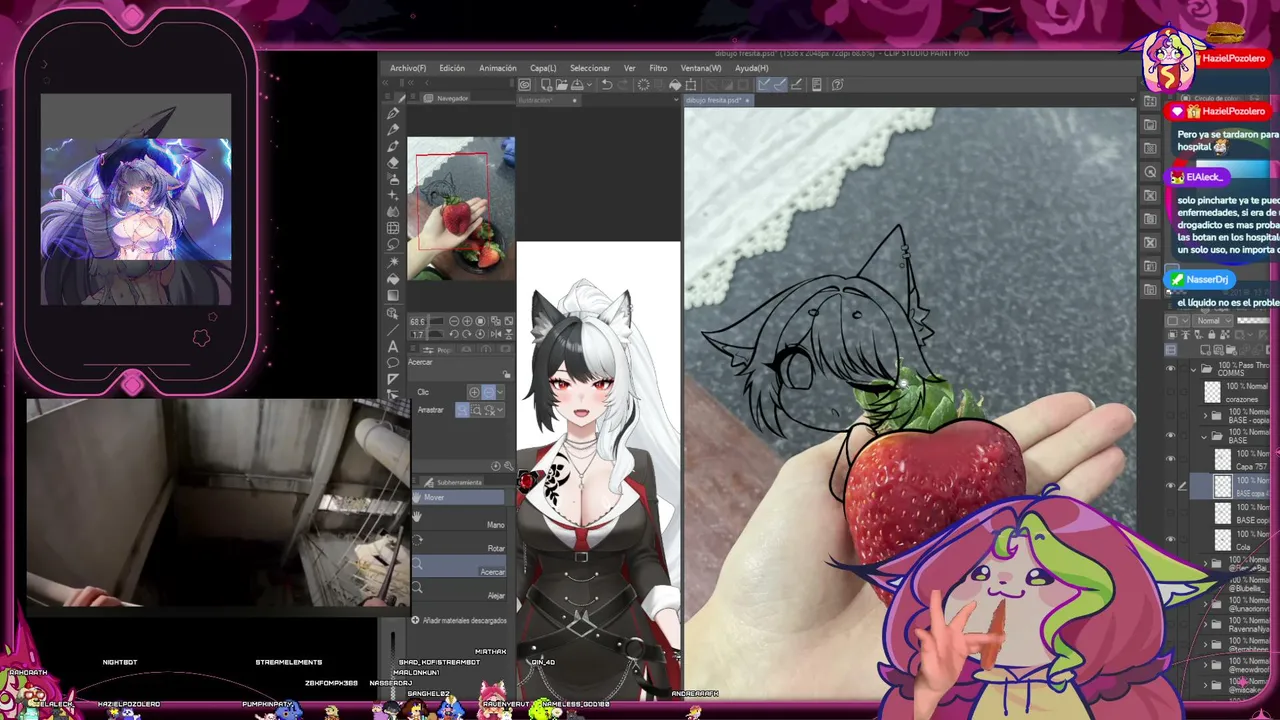The width and height of the screenshot is (1280, 720).
Task: Click the Clear (delete) spinner icon
Action: click(x=644, y=85)
